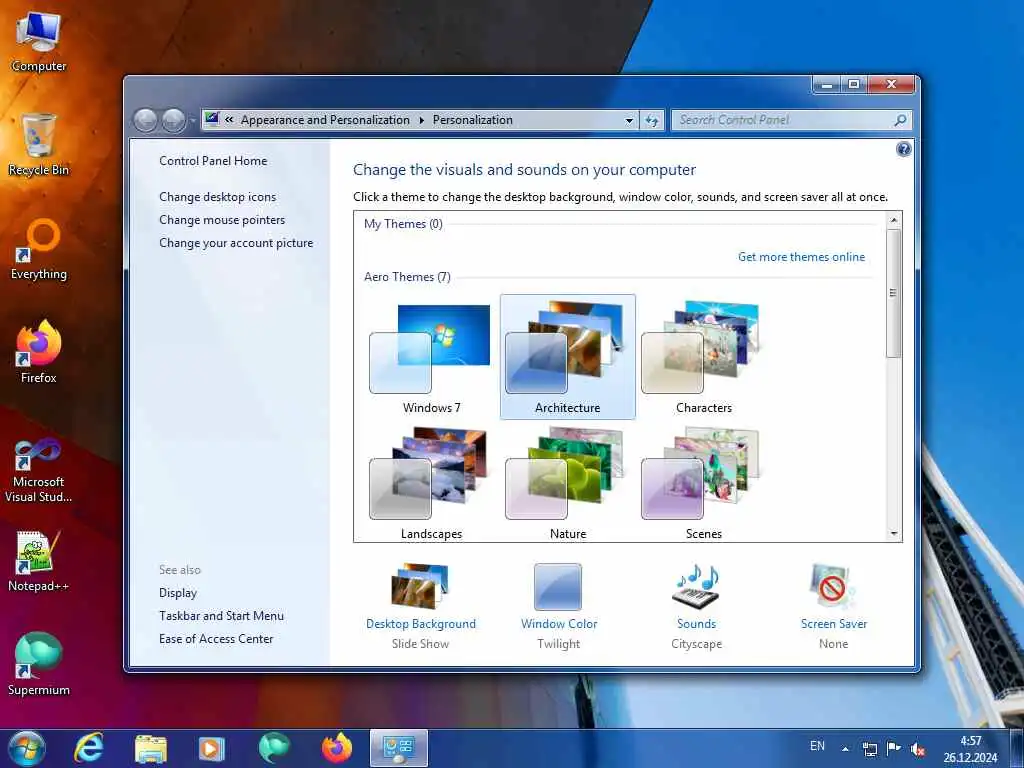Click the EN language indicator
This screenshot has height=768, width=1024.
[817, 746]
